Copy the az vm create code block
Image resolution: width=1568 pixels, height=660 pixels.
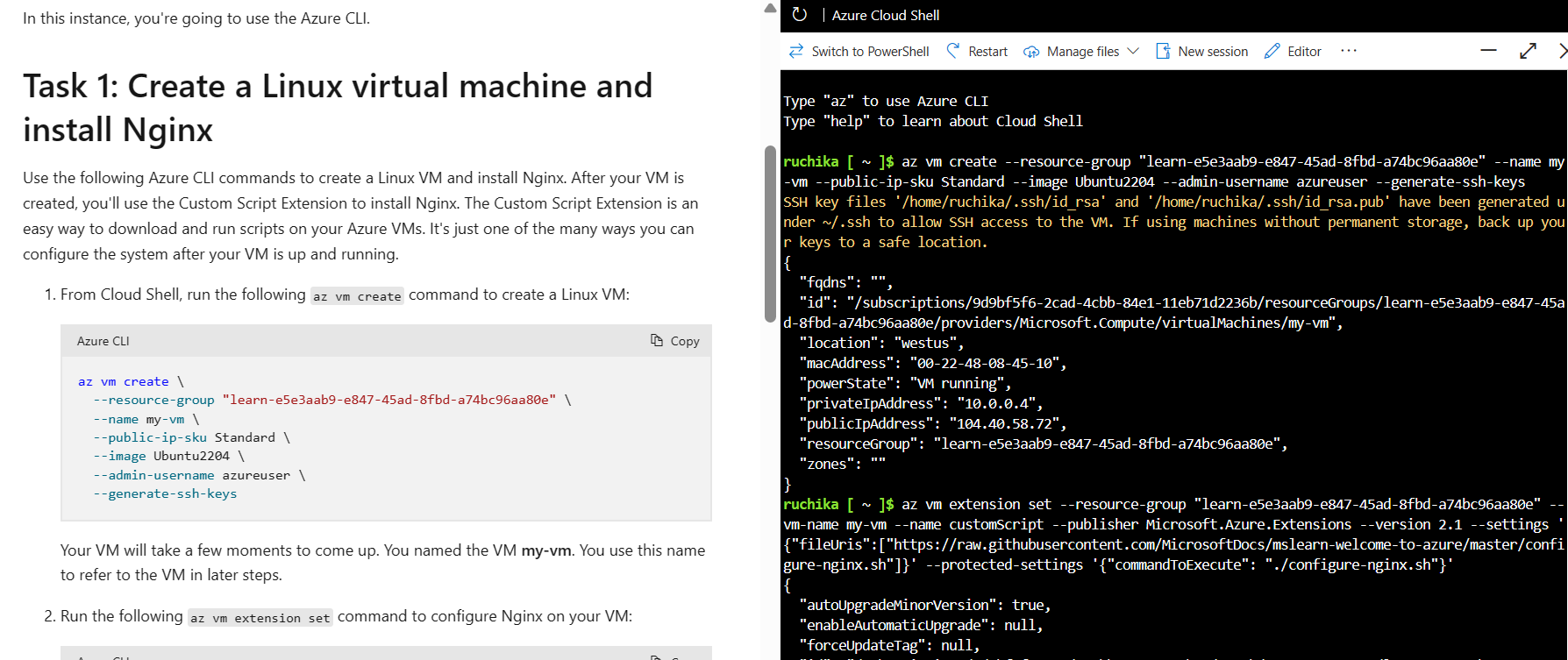click(675, 341)
